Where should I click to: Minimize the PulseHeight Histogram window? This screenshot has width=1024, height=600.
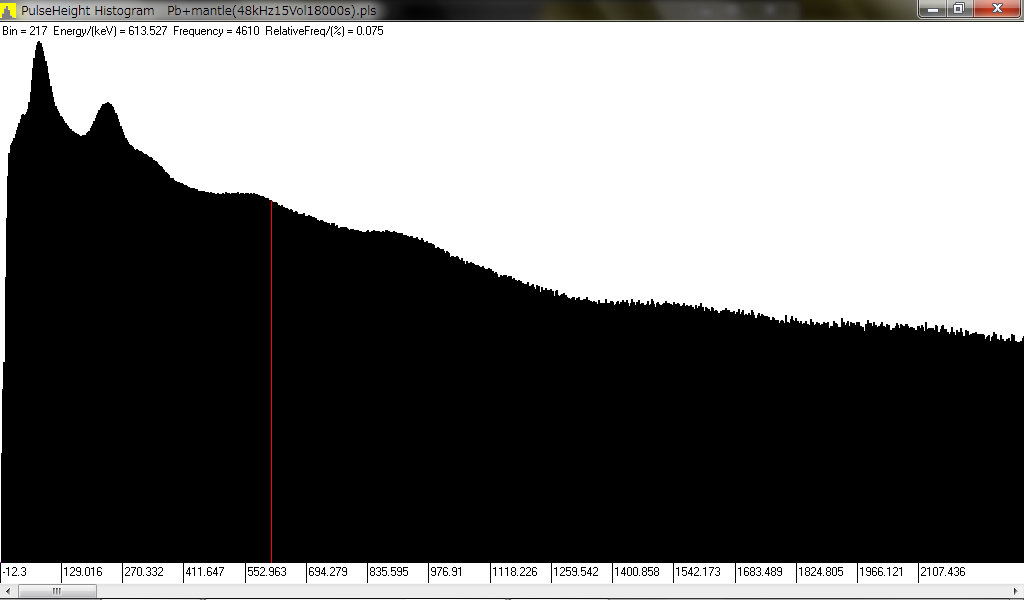point(932,9)
